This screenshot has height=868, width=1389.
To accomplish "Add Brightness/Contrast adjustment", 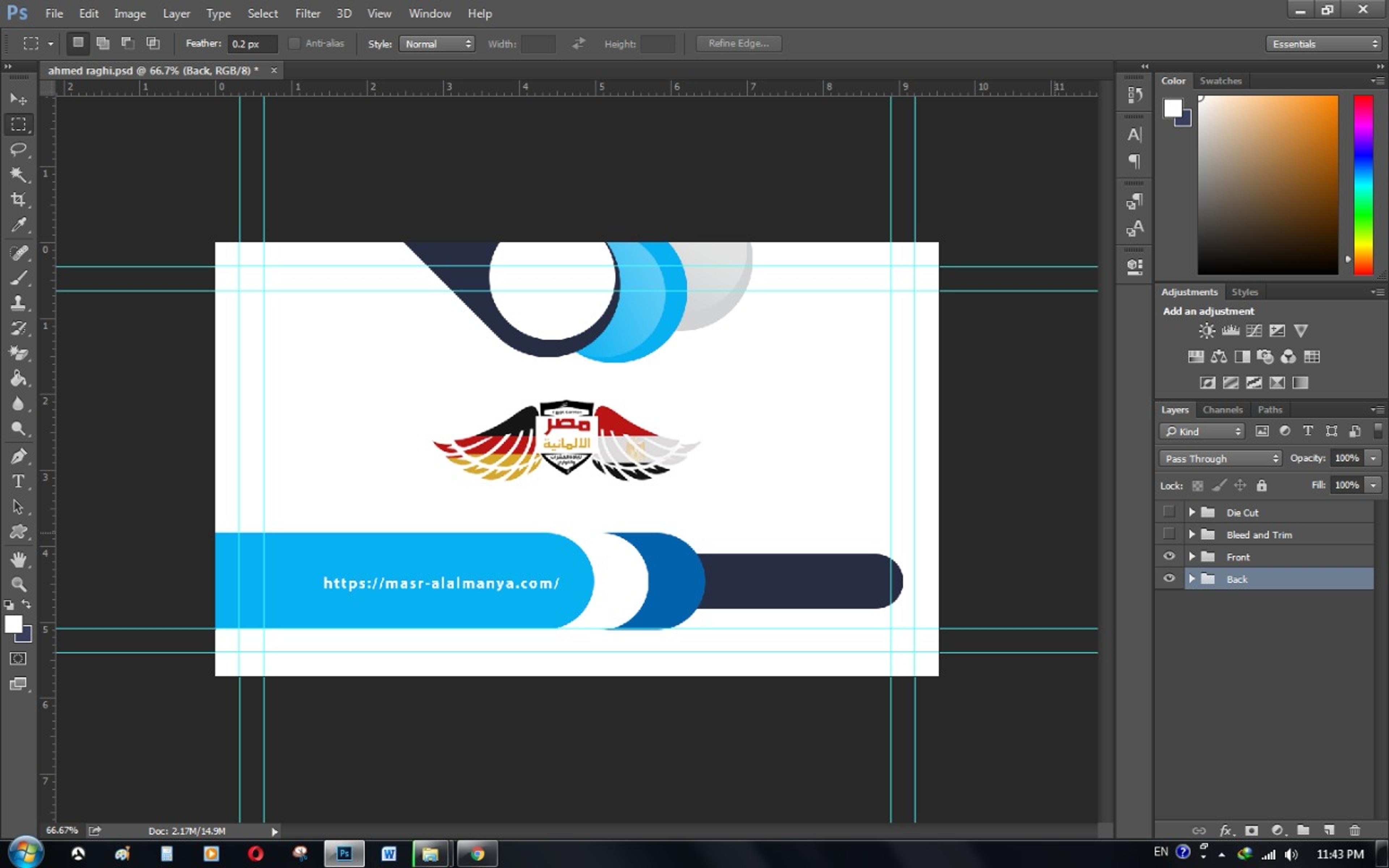I will pos(1206,331).
